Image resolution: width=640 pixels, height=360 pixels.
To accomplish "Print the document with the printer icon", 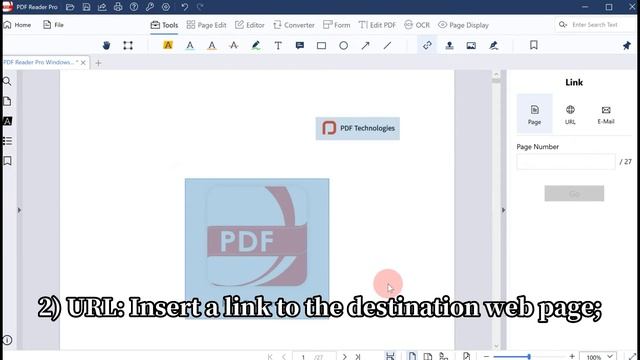I will [118, 7].
